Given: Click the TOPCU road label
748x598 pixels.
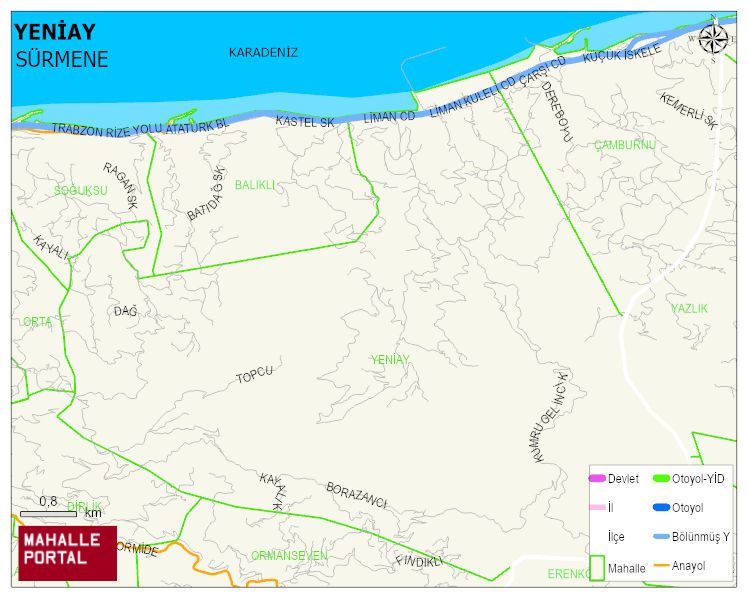Looking at the screenshot, I should tap(255, 375).
